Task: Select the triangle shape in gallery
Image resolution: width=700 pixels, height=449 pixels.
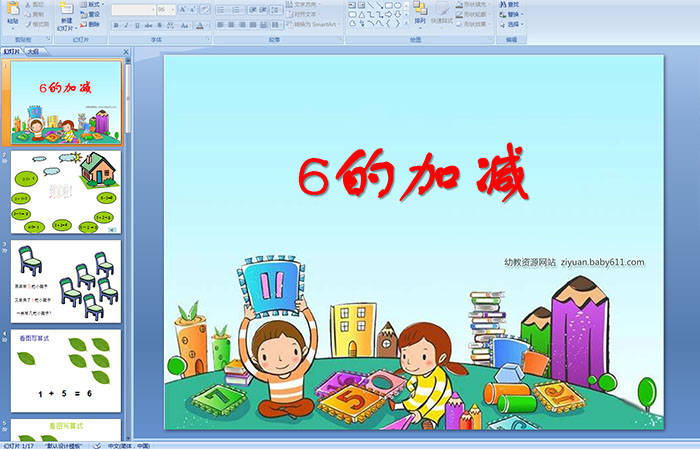Action: (x=361, y=14)
